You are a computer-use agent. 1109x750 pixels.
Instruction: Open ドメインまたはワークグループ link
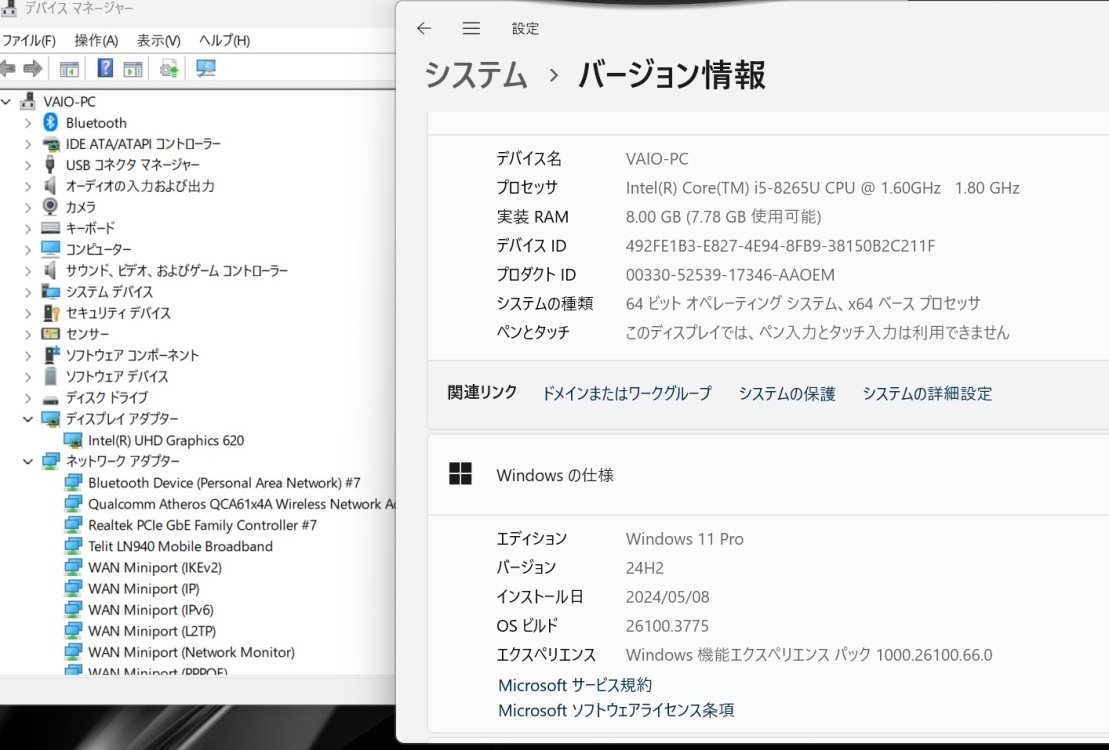tap(627, 394)
